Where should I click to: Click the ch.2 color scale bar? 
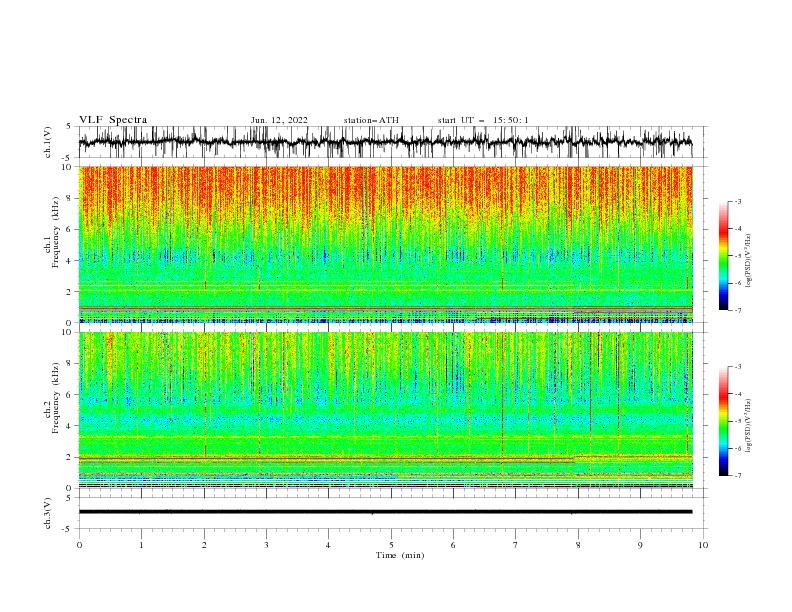pyautogui.click(x=723, y=421)
